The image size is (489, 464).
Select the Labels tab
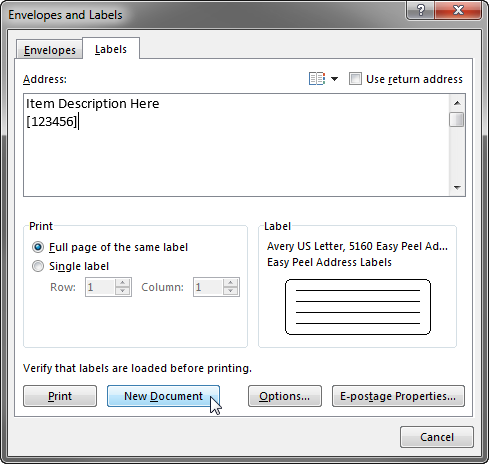pyautogui.click(x=111, y=49)
